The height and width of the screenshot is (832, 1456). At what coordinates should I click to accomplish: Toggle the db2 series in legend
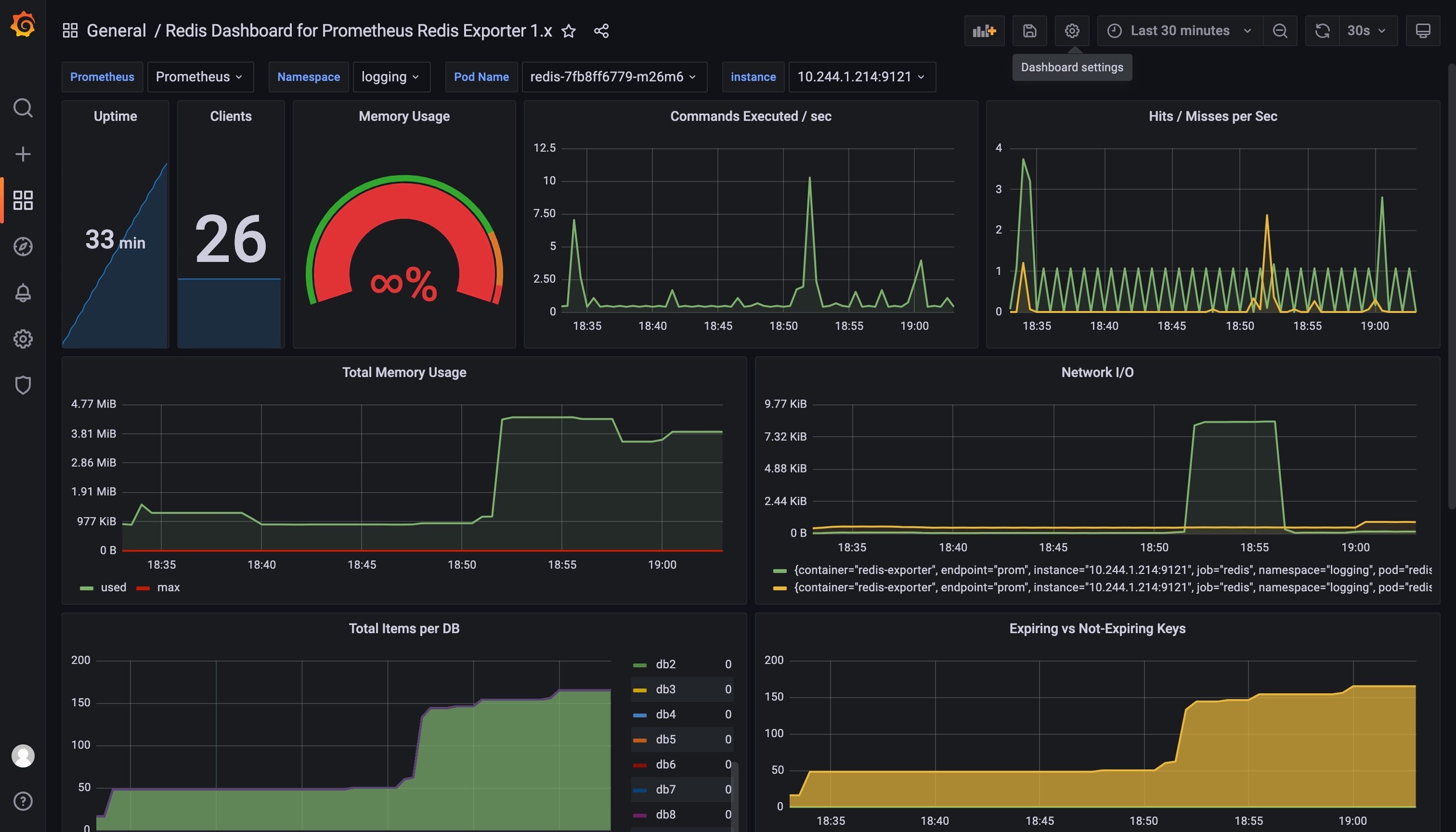[x=666, y=664]
